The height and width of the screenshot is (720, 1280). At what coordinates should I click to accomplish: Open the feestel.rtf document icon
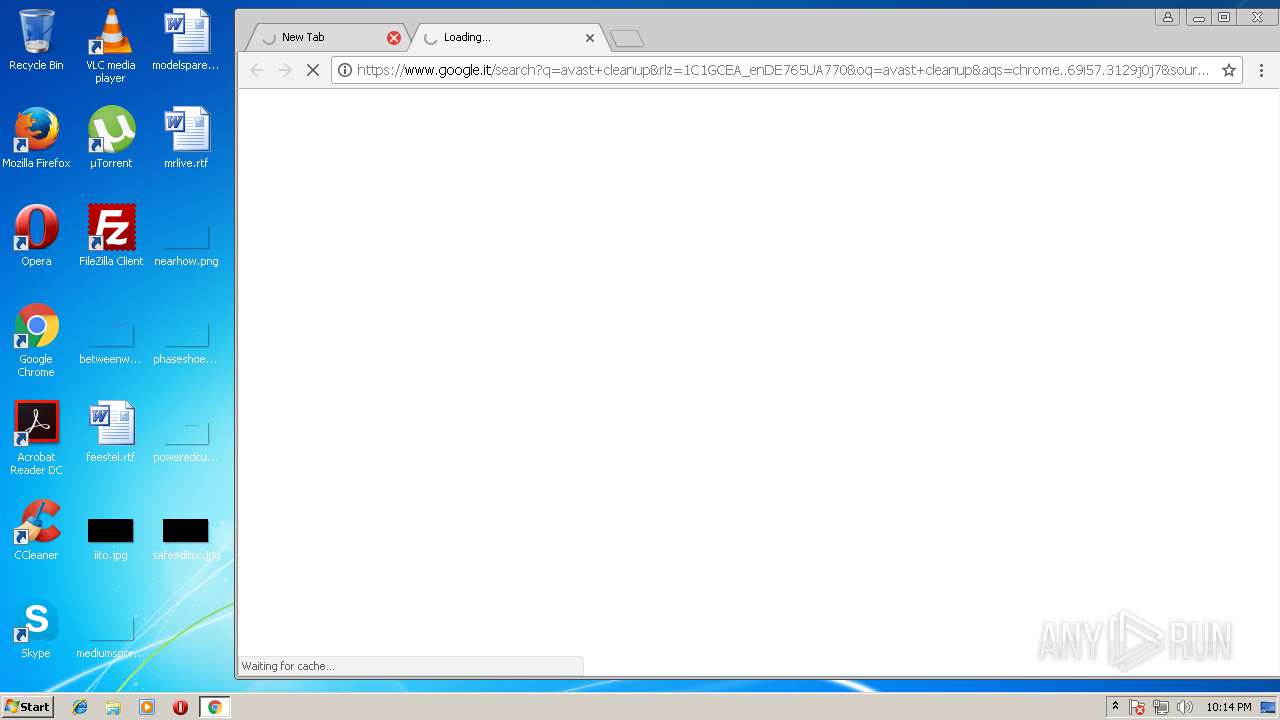coord(110,432)
